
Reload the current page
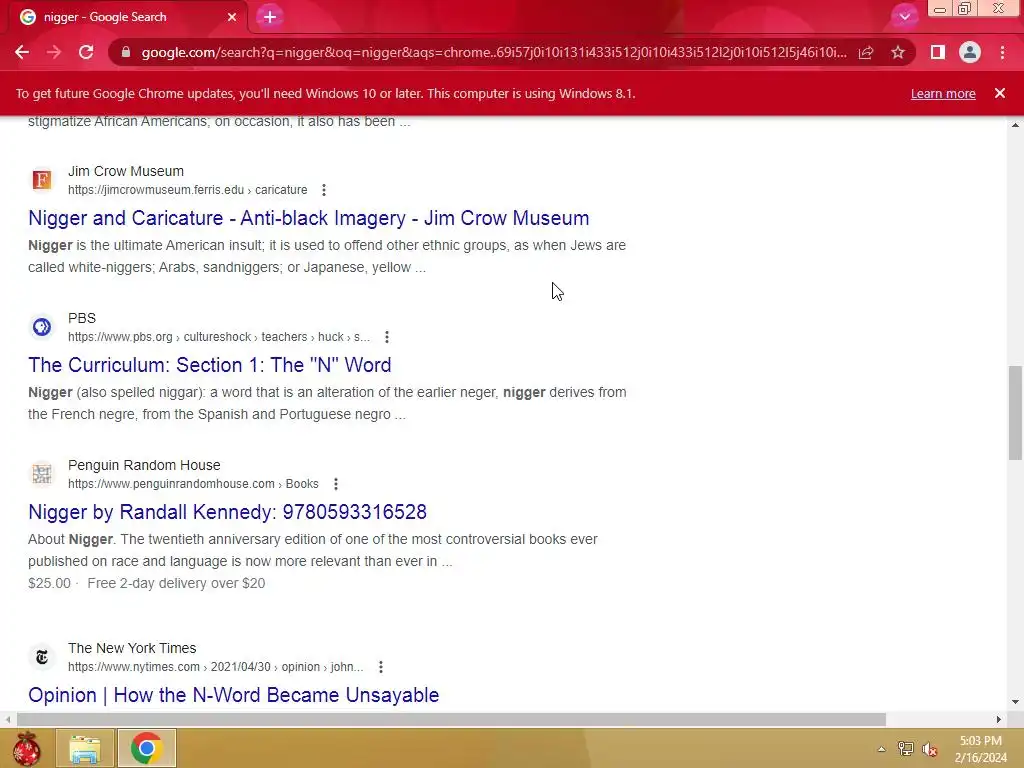(86, 52)
